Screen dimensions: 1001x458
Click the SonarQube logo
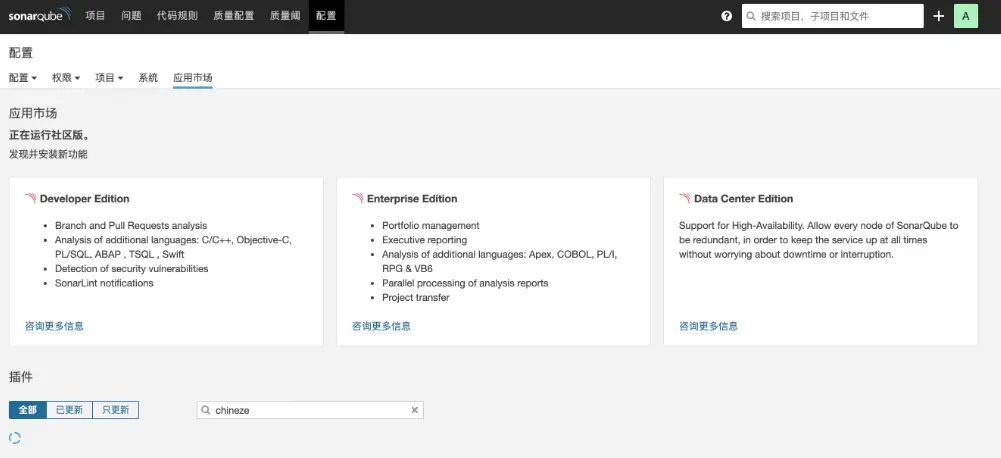(40, 15)
